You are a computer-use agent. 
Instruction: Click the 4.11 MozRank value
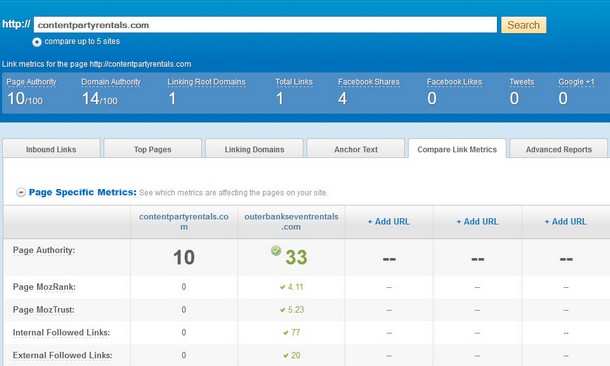click(295, 287)
